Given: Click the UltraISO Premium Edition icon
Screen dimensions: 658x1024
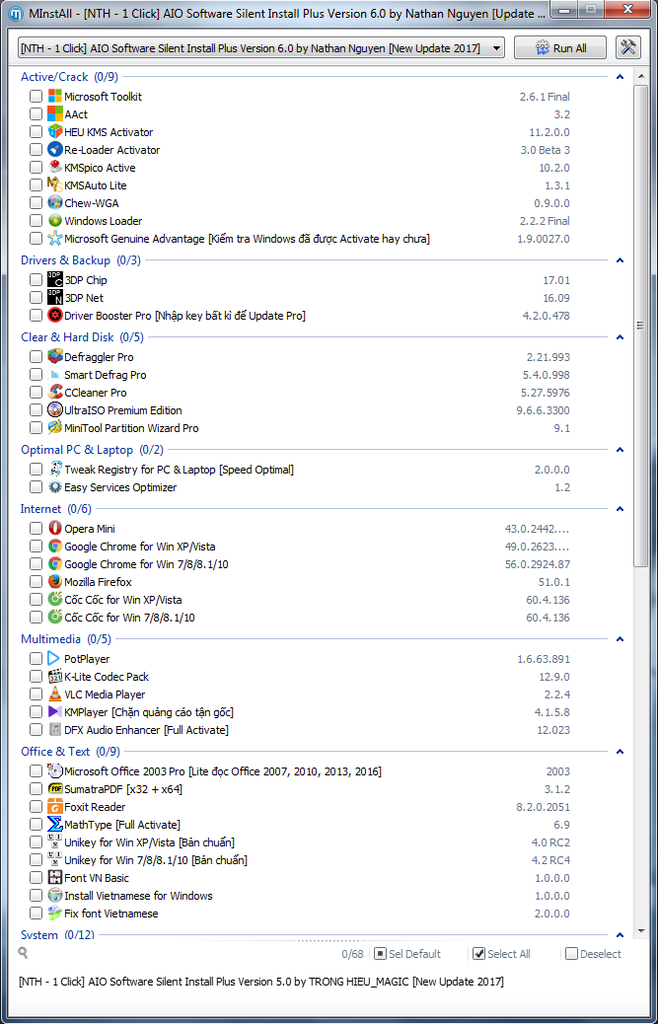Looking at the screenshot, I should pos(55,410).
